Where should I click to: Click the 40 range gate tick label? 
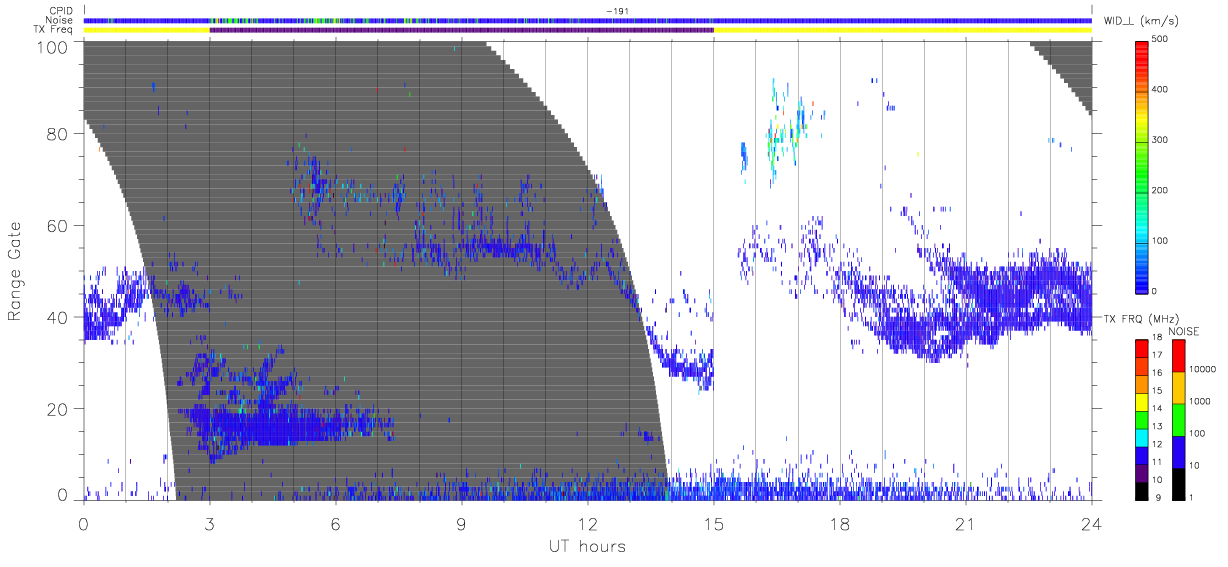pos(55,317)
